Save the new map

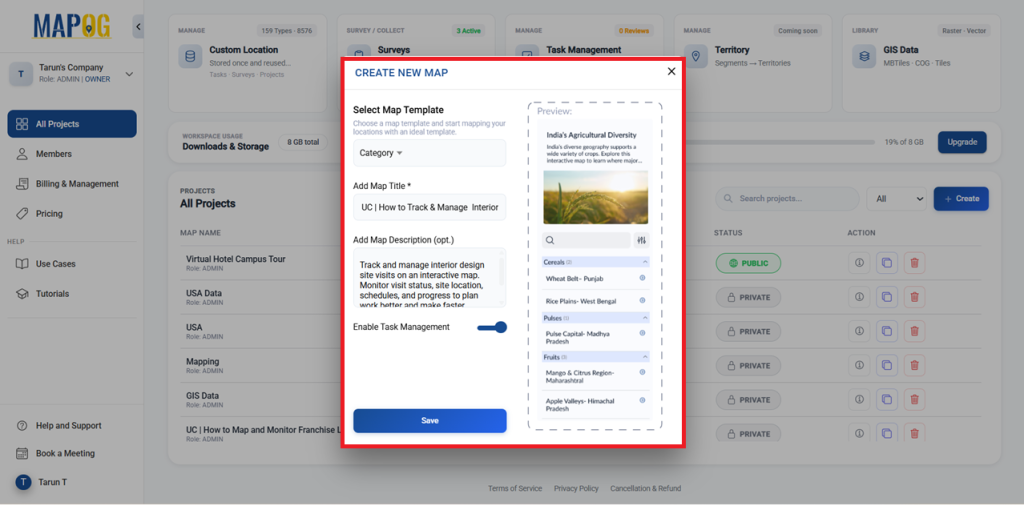coord(429,421)
